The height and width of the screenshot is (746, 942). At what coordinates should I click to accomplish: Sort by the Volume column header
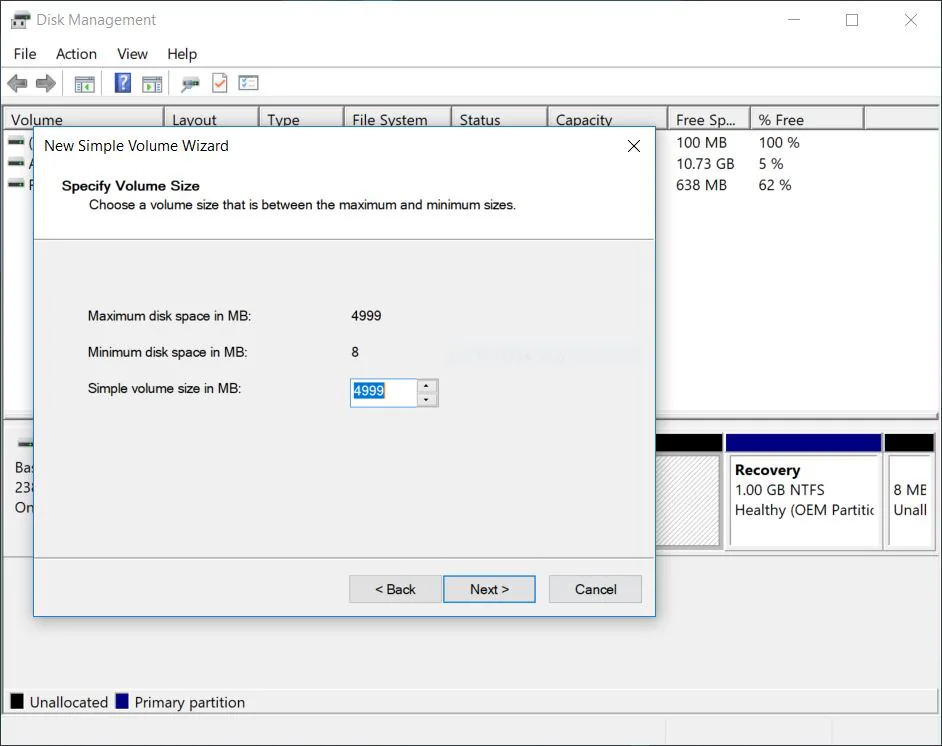84,119
